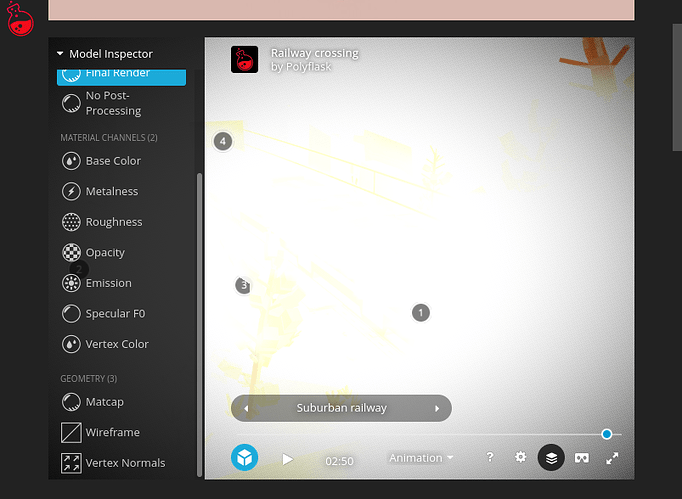
Task: Play the animation
Action: pos(288,459)
